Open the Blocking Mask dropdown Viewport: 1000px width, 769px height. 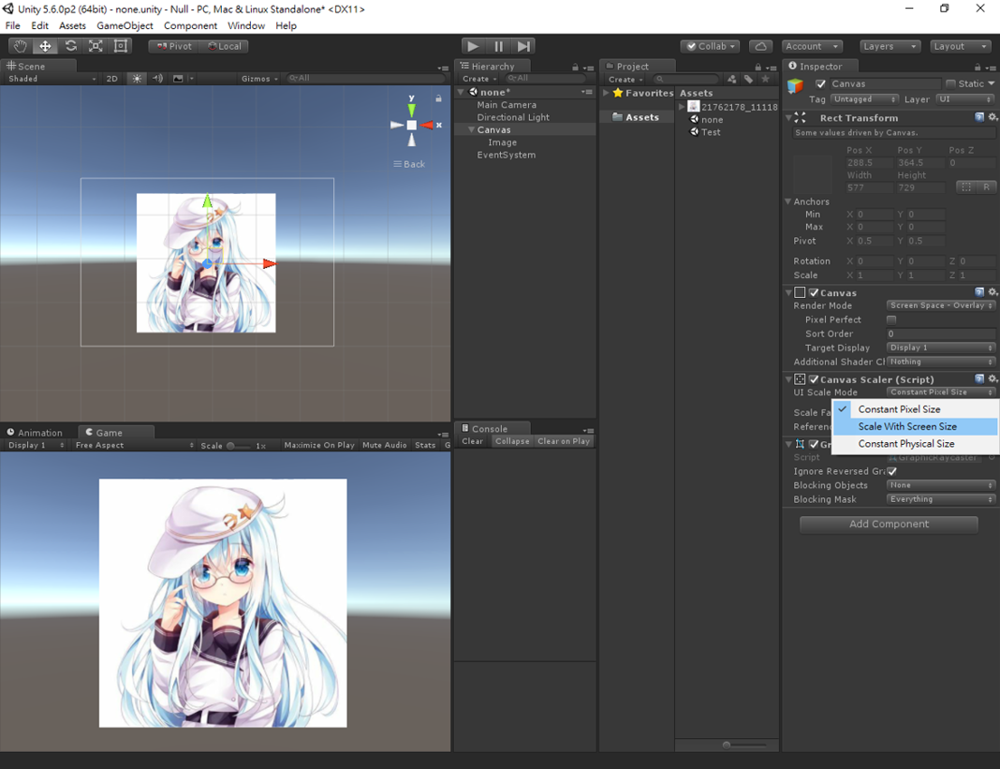938,499
